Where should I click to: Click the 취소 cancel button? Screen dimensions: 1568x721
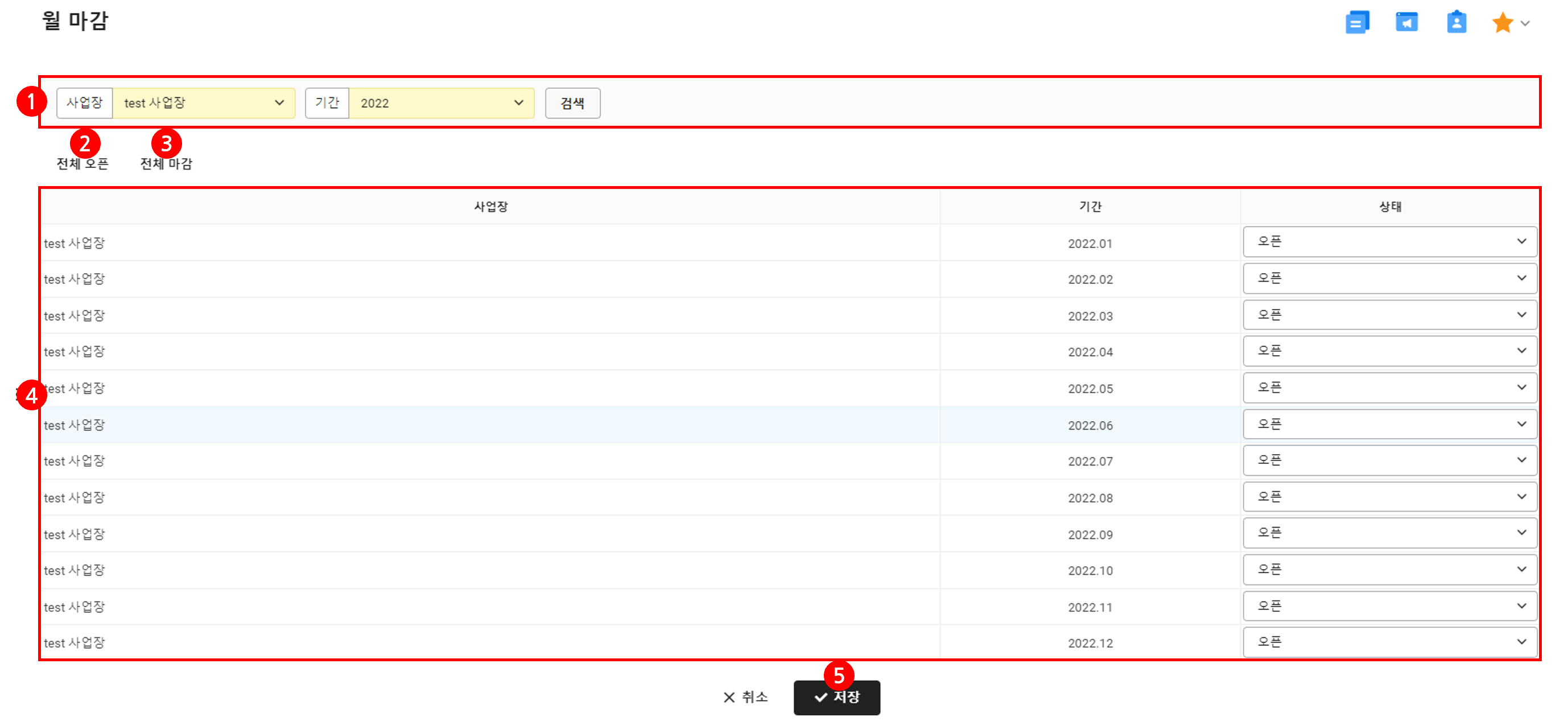(745, 697)
